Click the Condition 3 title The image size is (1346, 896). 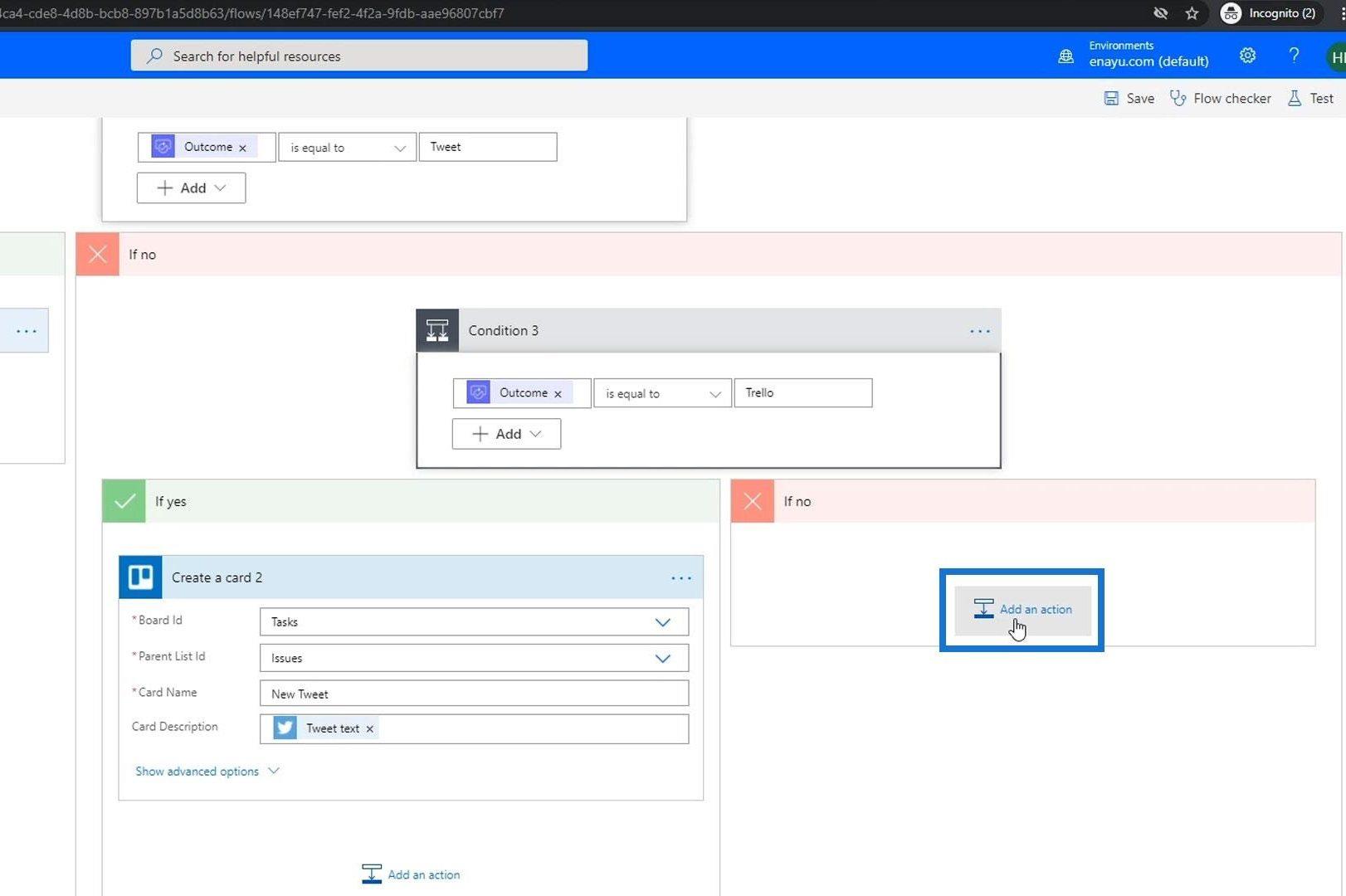pyautogui.click(x=503, y=331)
